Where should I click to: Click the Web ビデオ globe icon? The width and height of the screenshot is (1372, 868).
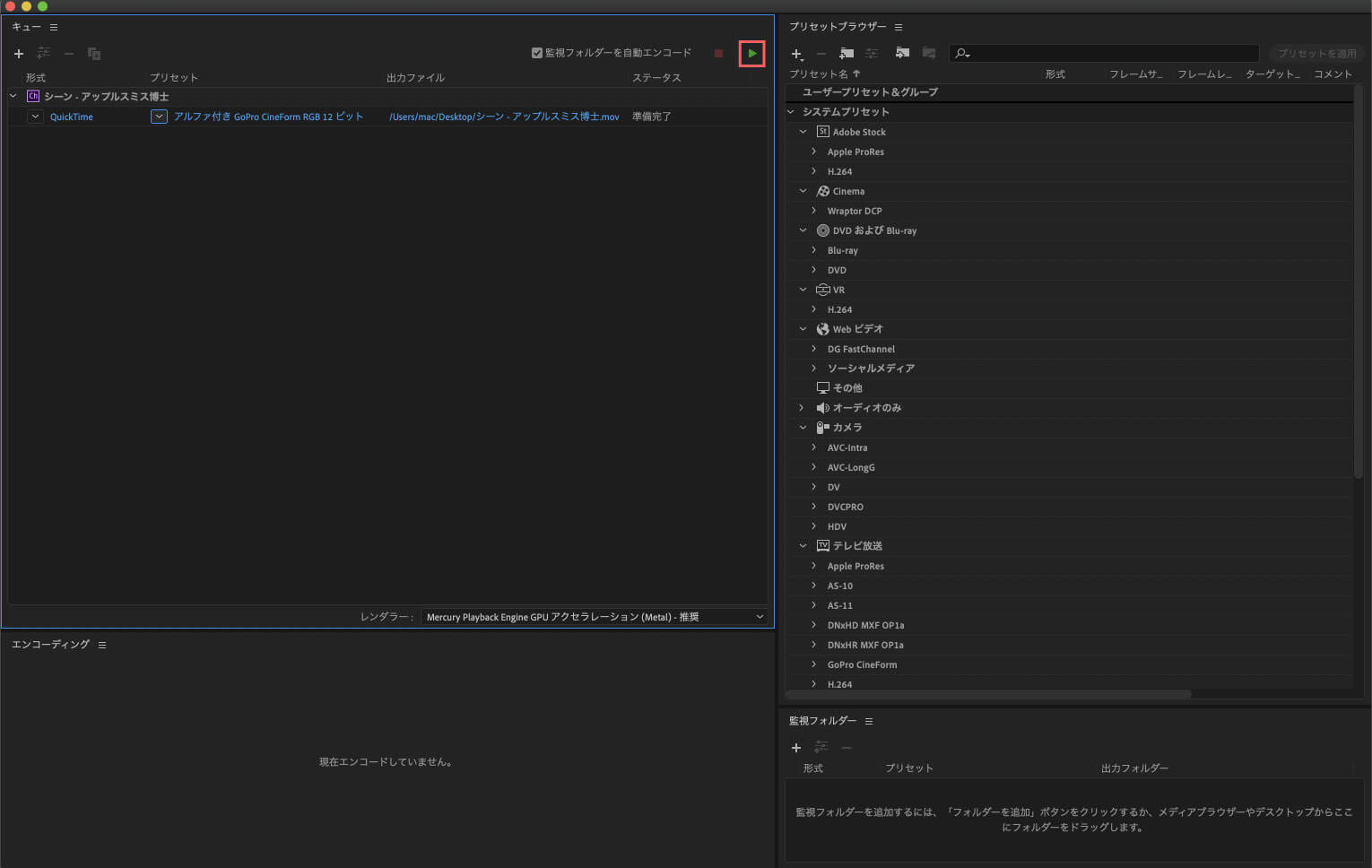tap(823, 329)
